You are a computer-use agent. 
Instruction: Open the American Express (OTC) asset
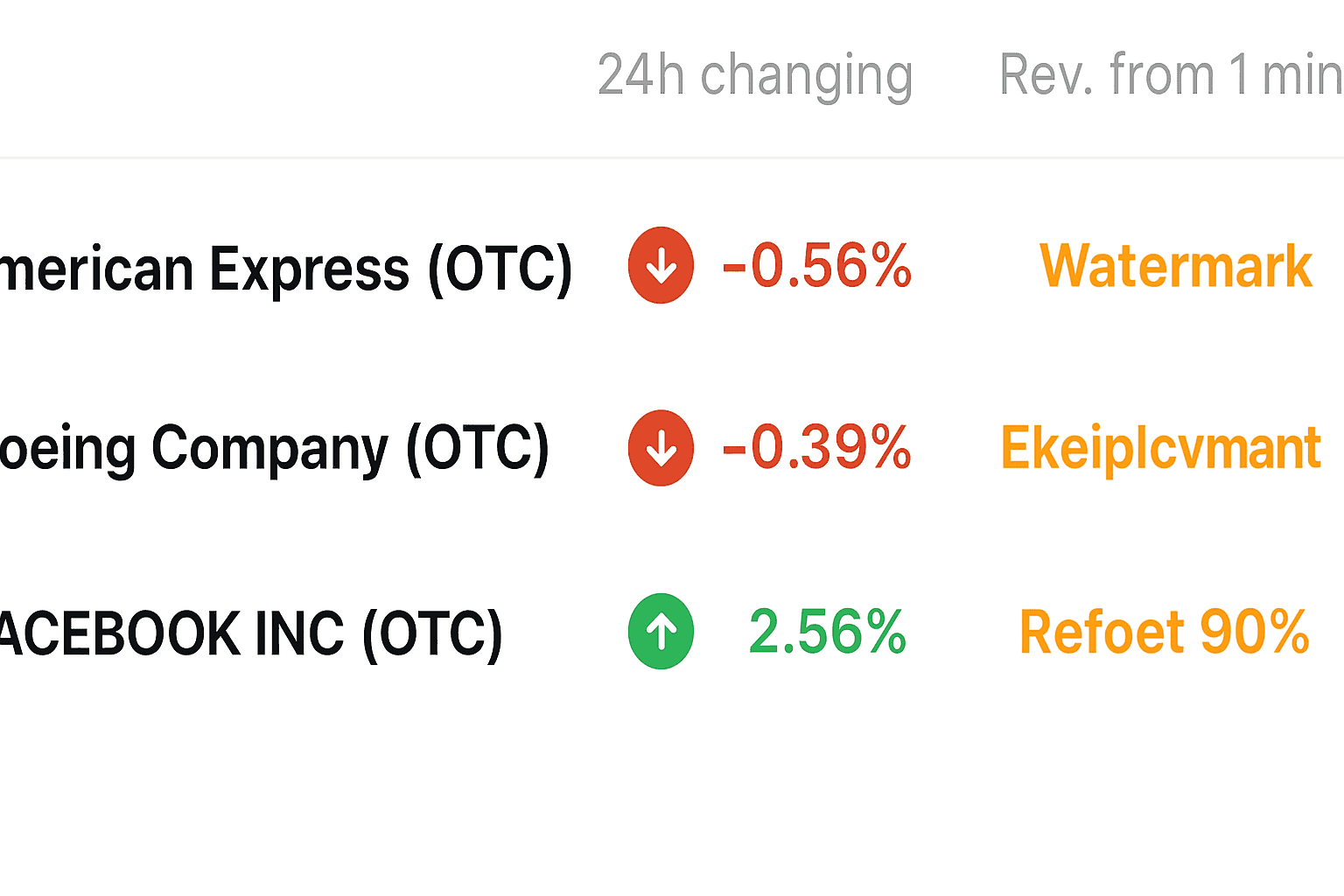point(285,268)
